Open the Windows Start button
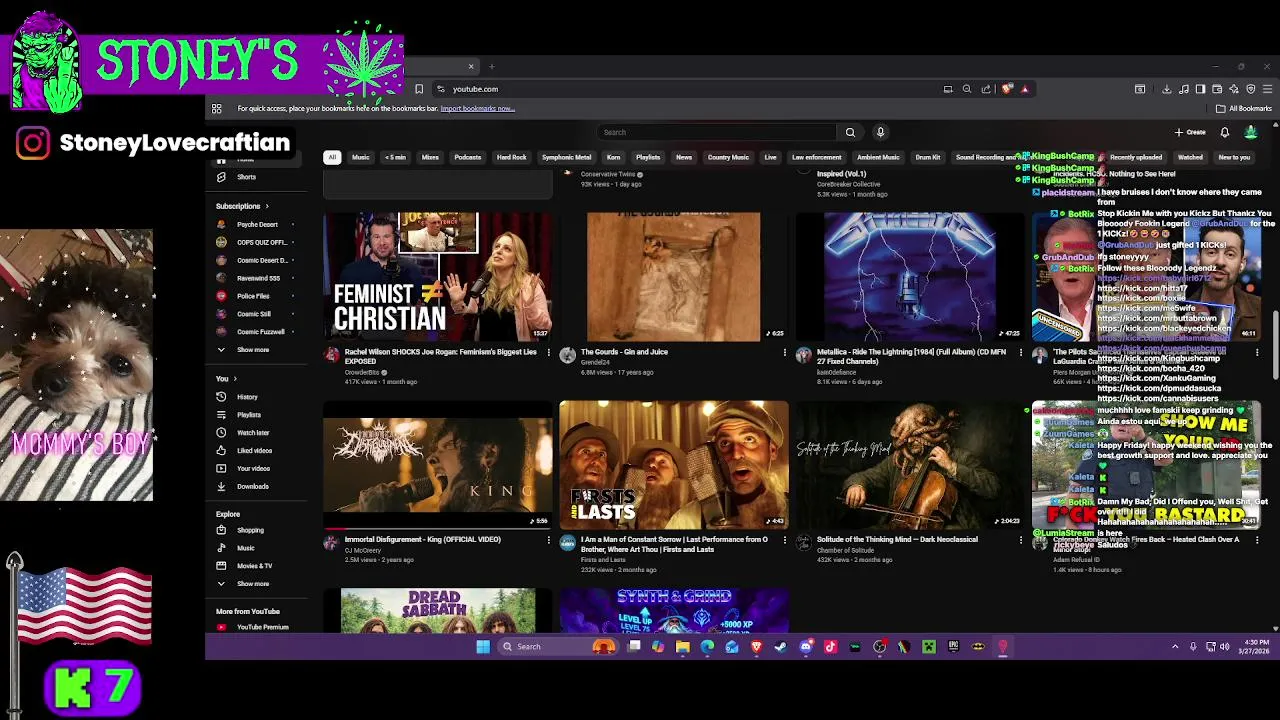1280x720 pixels. click(x=483, y=647)
